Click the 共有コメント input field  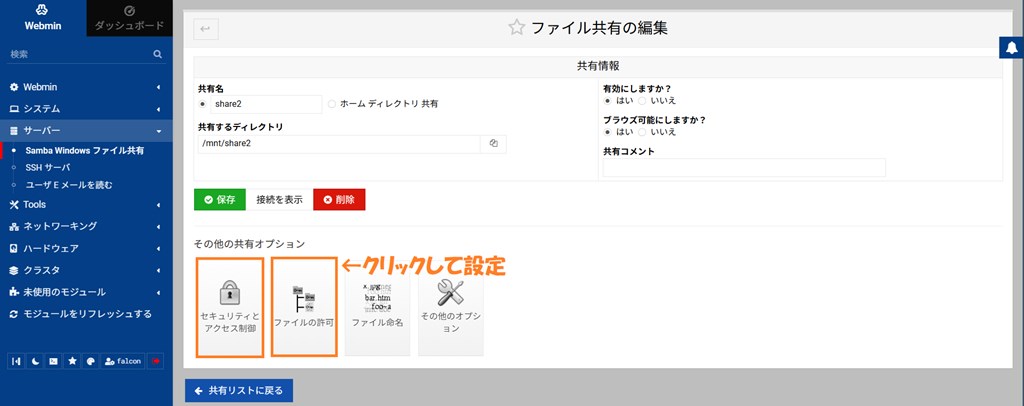(x=743, y=168)
